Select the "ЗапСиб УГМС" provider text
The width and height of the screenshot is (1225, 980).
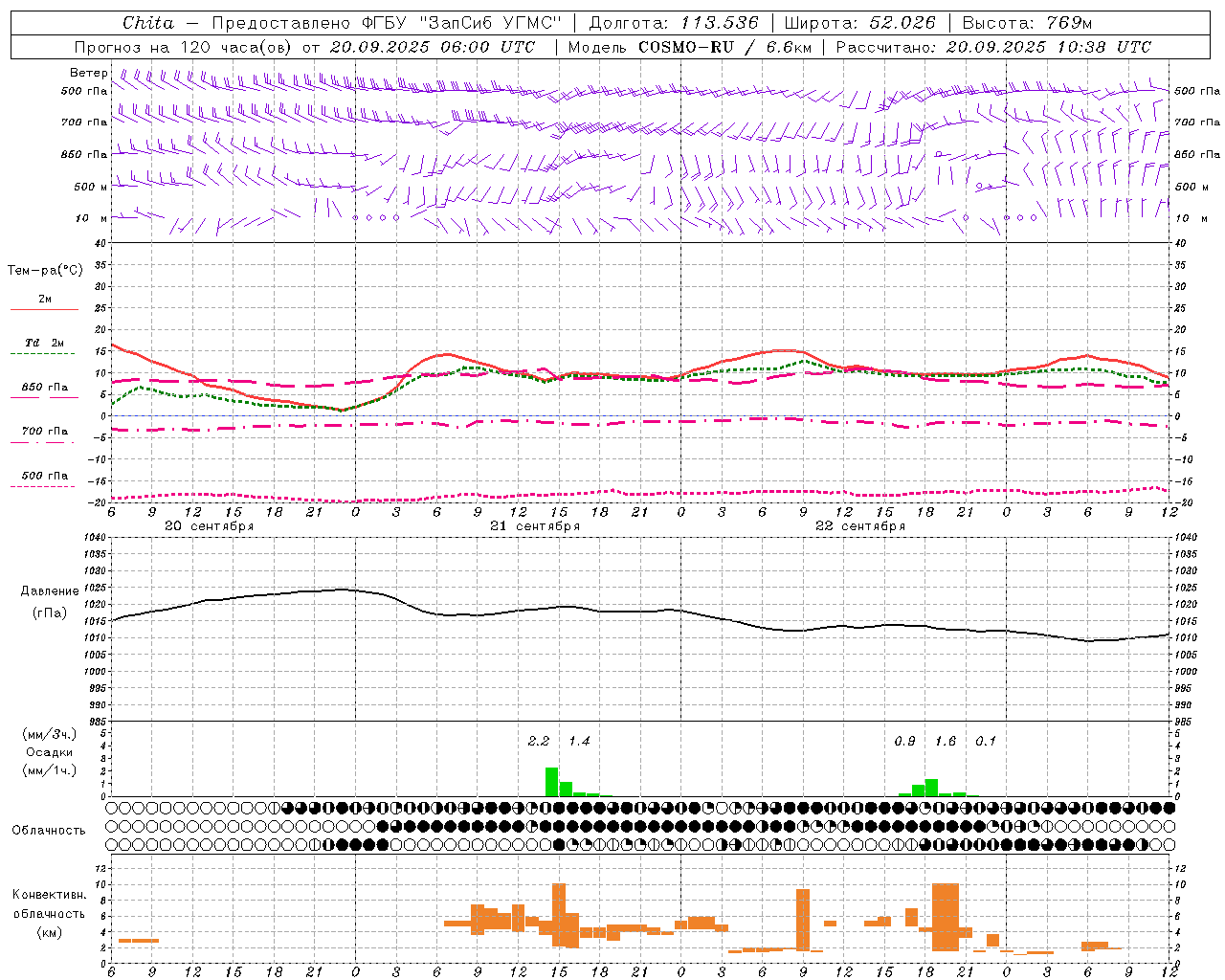[493, 23]
